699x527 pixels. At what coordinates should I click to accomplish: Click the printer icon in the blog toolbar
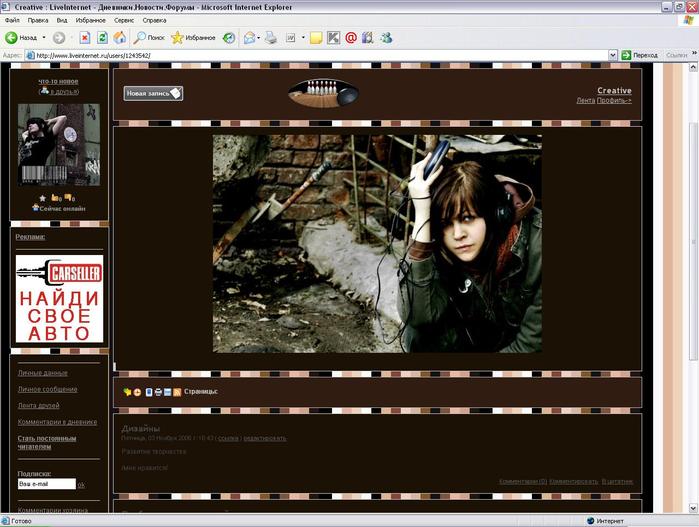[158, 392]
